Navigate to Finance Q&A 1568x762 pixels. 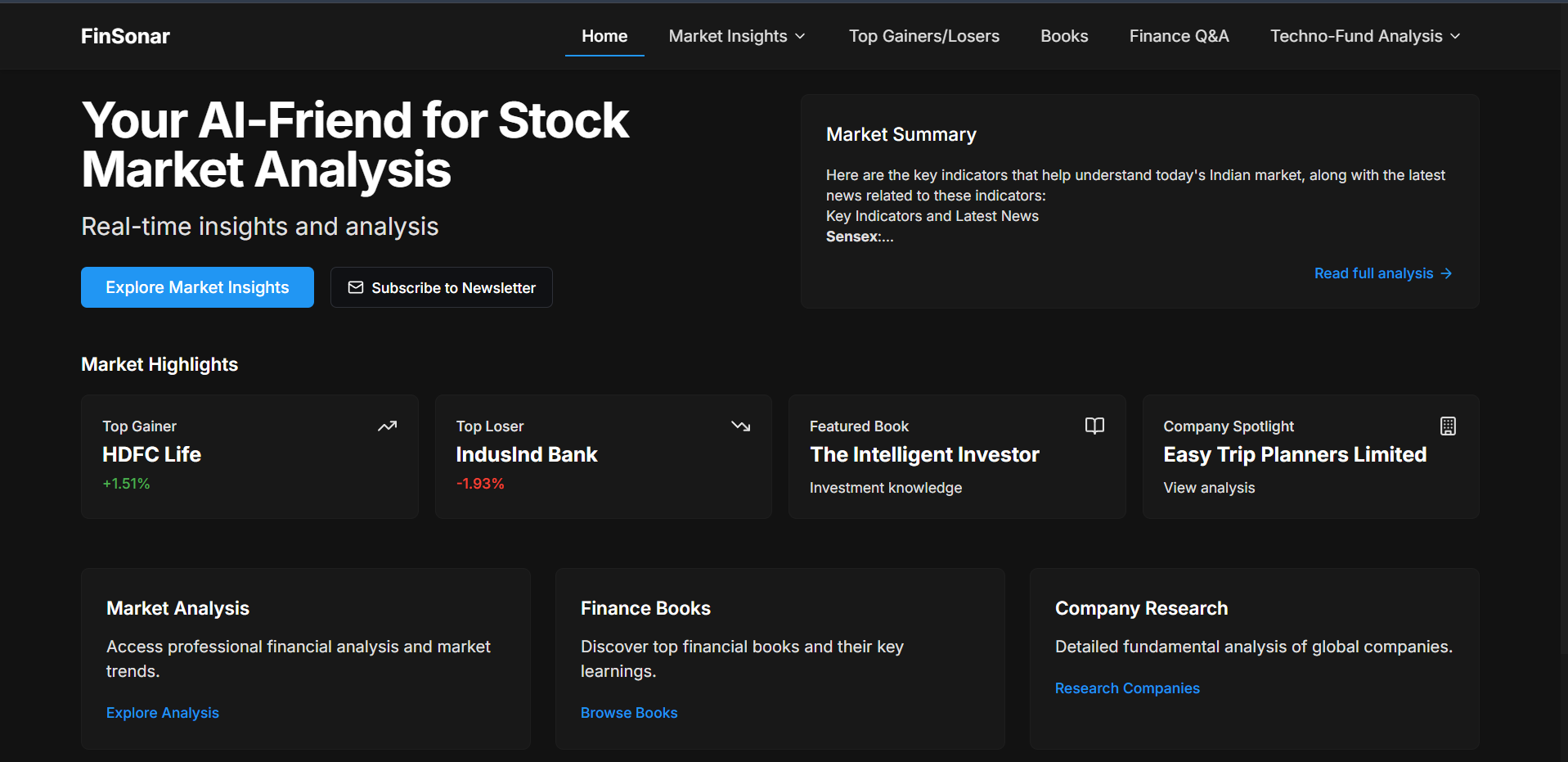1179,36
